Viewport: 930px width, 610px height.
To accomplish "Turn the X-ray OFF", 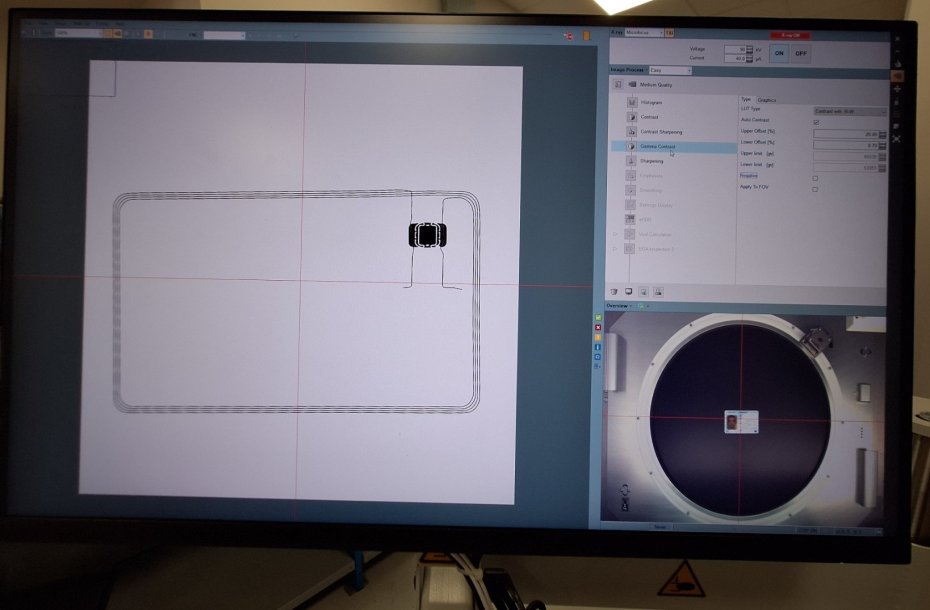I will tap(801, 53).
